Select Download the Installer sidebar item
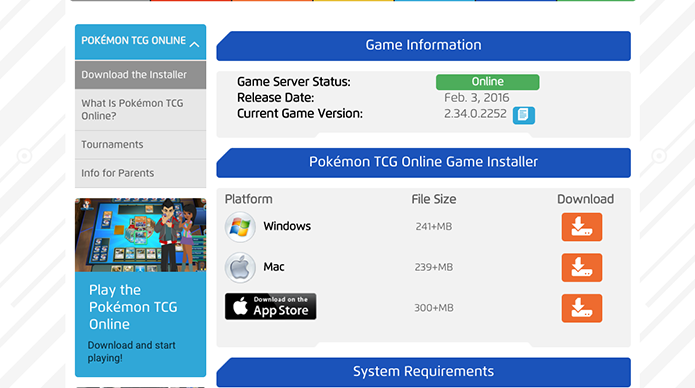Viewport: 695px width, 388px height. click(141, 75)
